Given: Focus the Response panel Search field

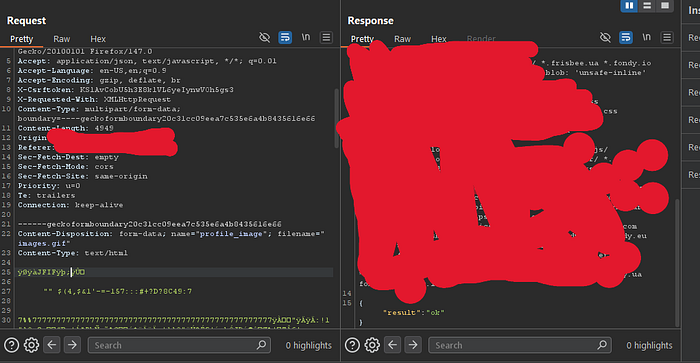Looking at the screenshot, I should [x=520, y=345].
